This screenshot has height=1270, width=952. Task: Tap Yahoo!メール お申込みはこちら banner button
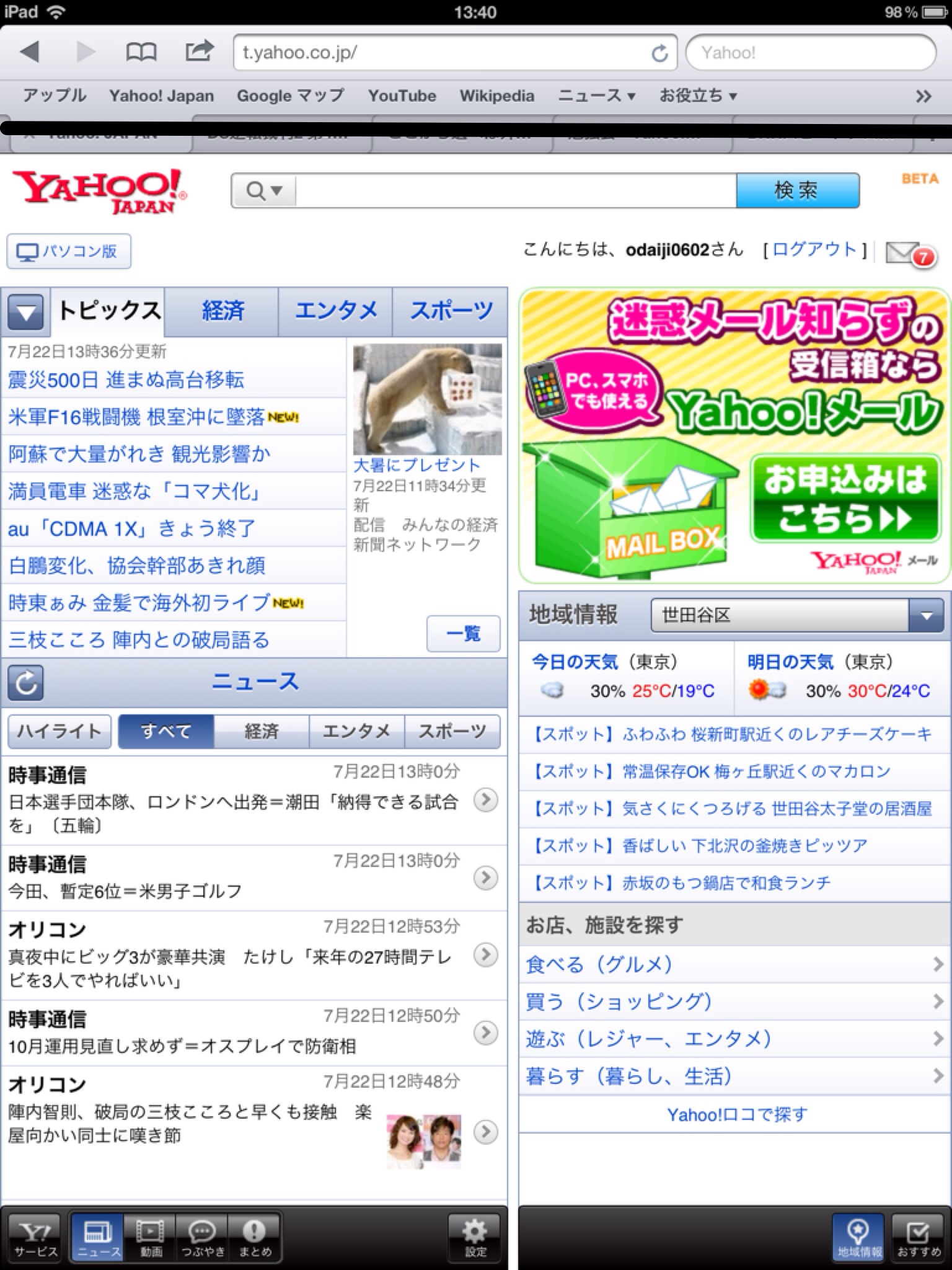845,498
